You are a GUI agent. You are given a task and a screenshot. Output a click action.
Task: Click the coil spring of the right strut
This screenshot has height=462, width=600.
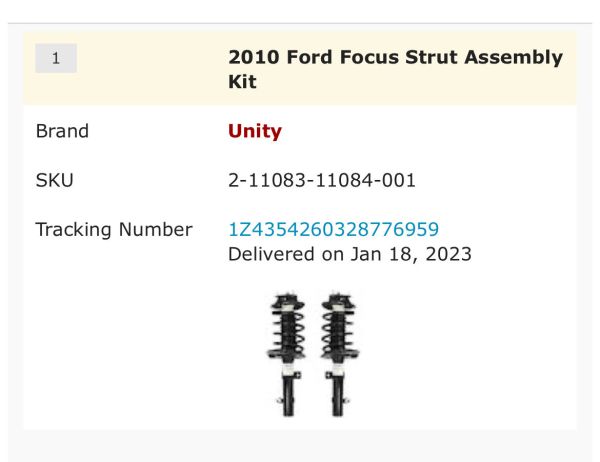[340, 335]
